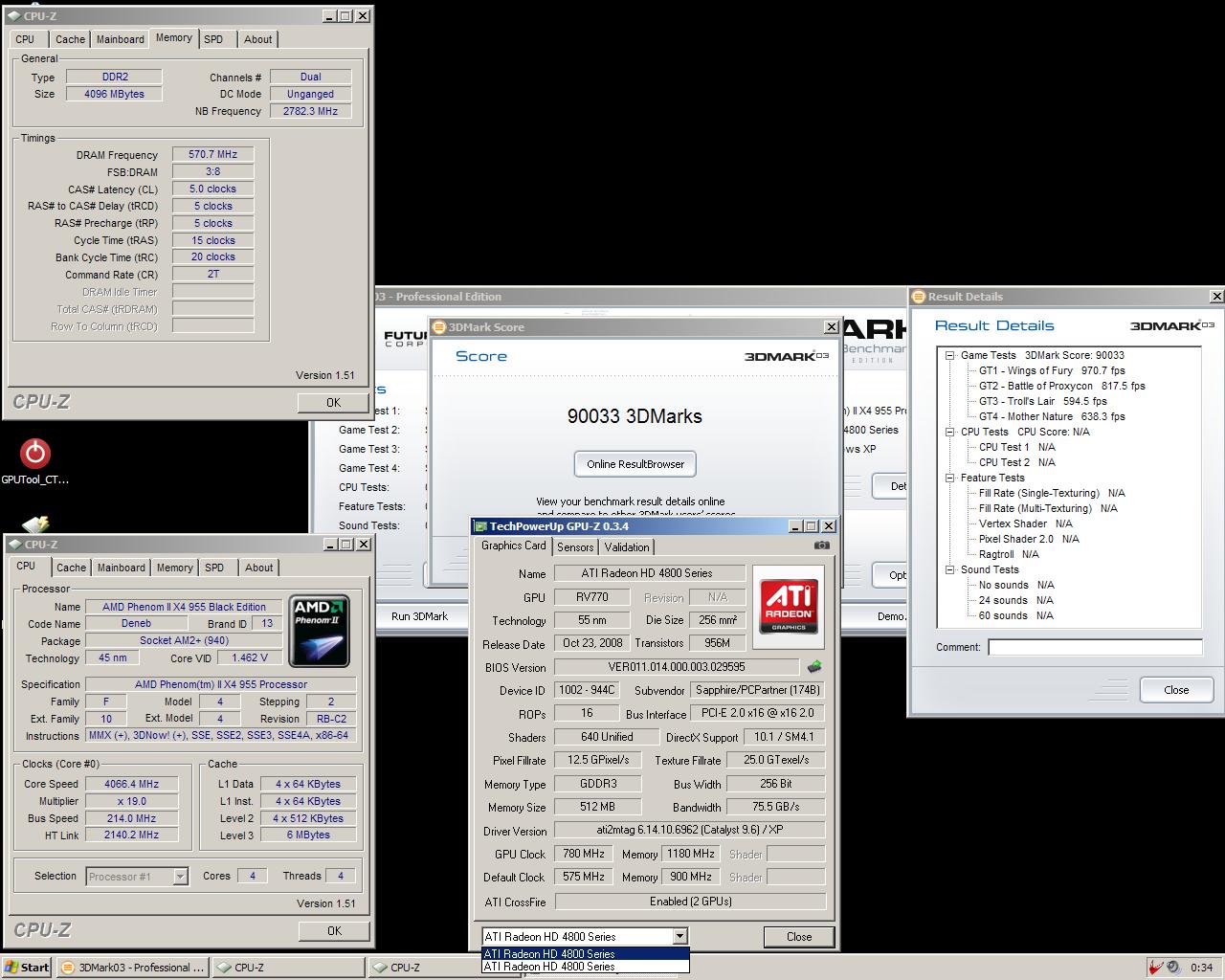This screenshot has width=1225, height=980.
Task: Select Ragtroll result row
Action: click(x=1009, y=554)
